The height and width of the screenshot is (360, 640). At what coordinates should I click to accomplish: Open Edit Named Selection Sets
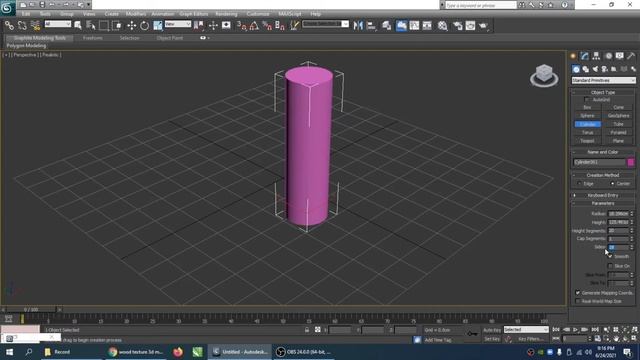(294, 26)
